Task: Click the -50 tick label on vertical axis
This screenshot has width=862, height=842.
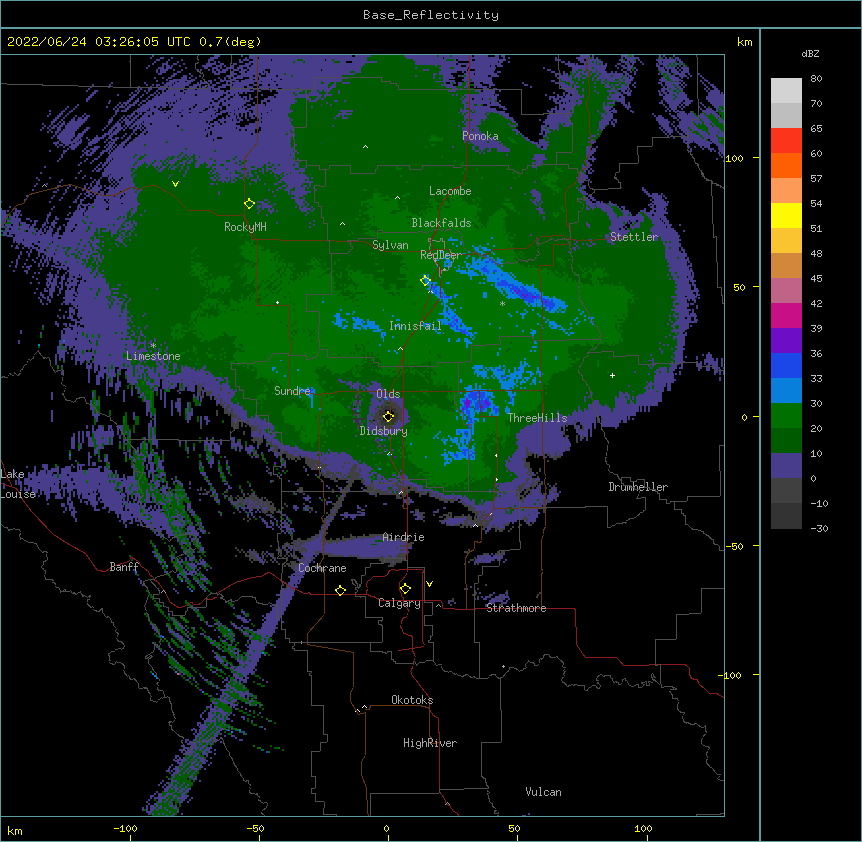Action: [734, 546]
